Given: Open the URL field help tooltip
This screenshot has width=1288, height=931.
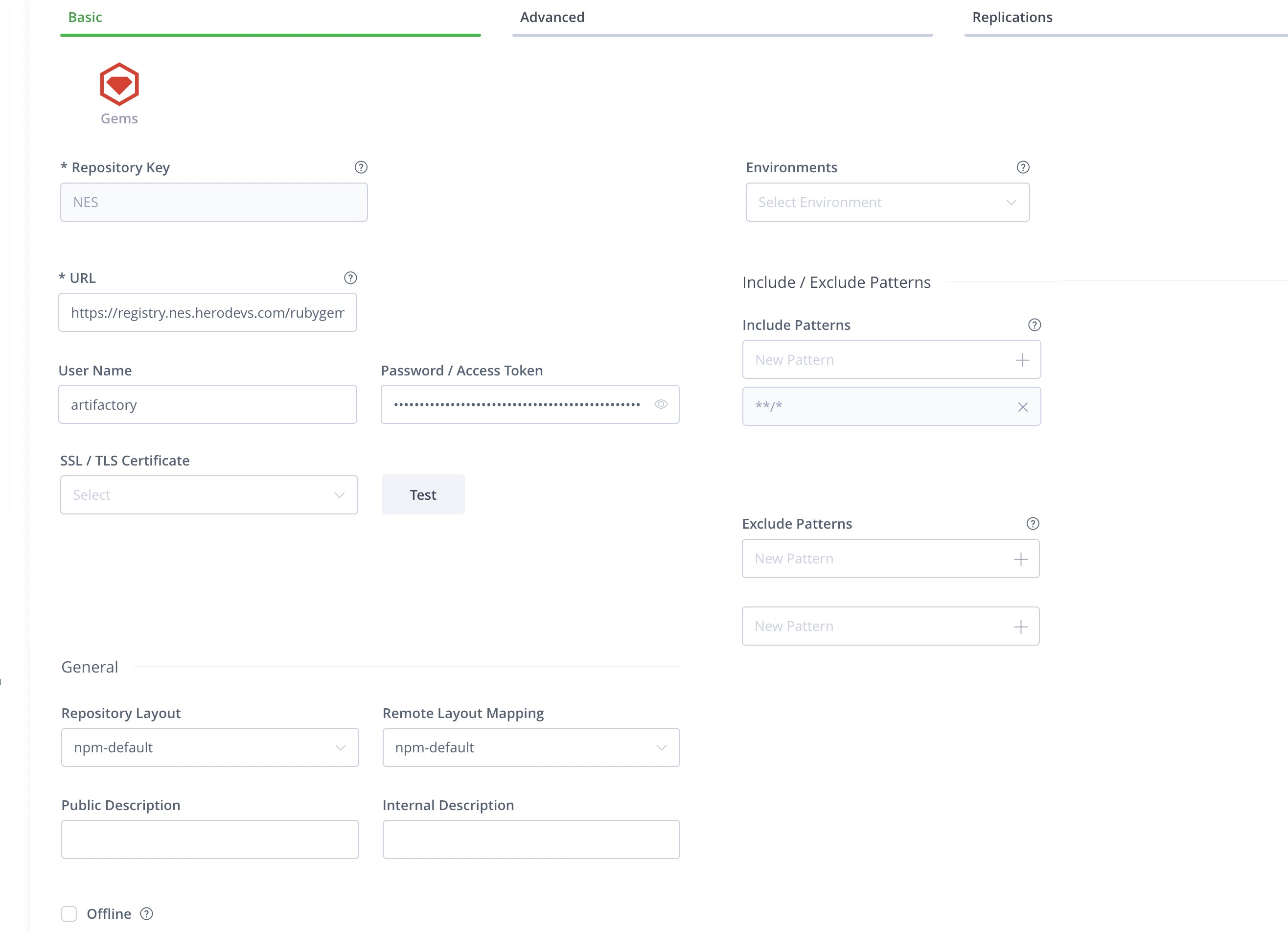Looking at the screenshot, I should tap(350, 278).
